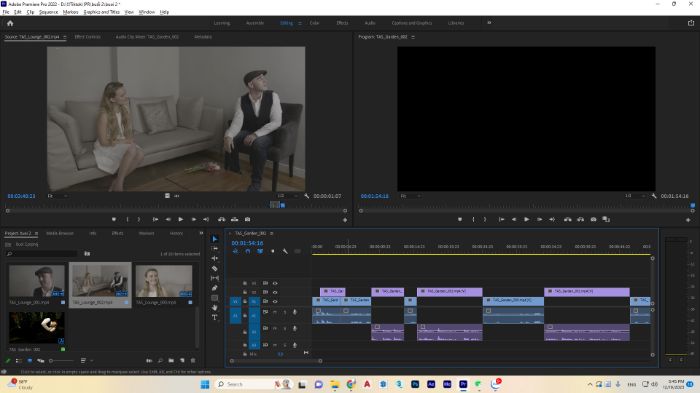Select the Razor tool in the tools panel
700x393 pixels.
pos(215,268)
